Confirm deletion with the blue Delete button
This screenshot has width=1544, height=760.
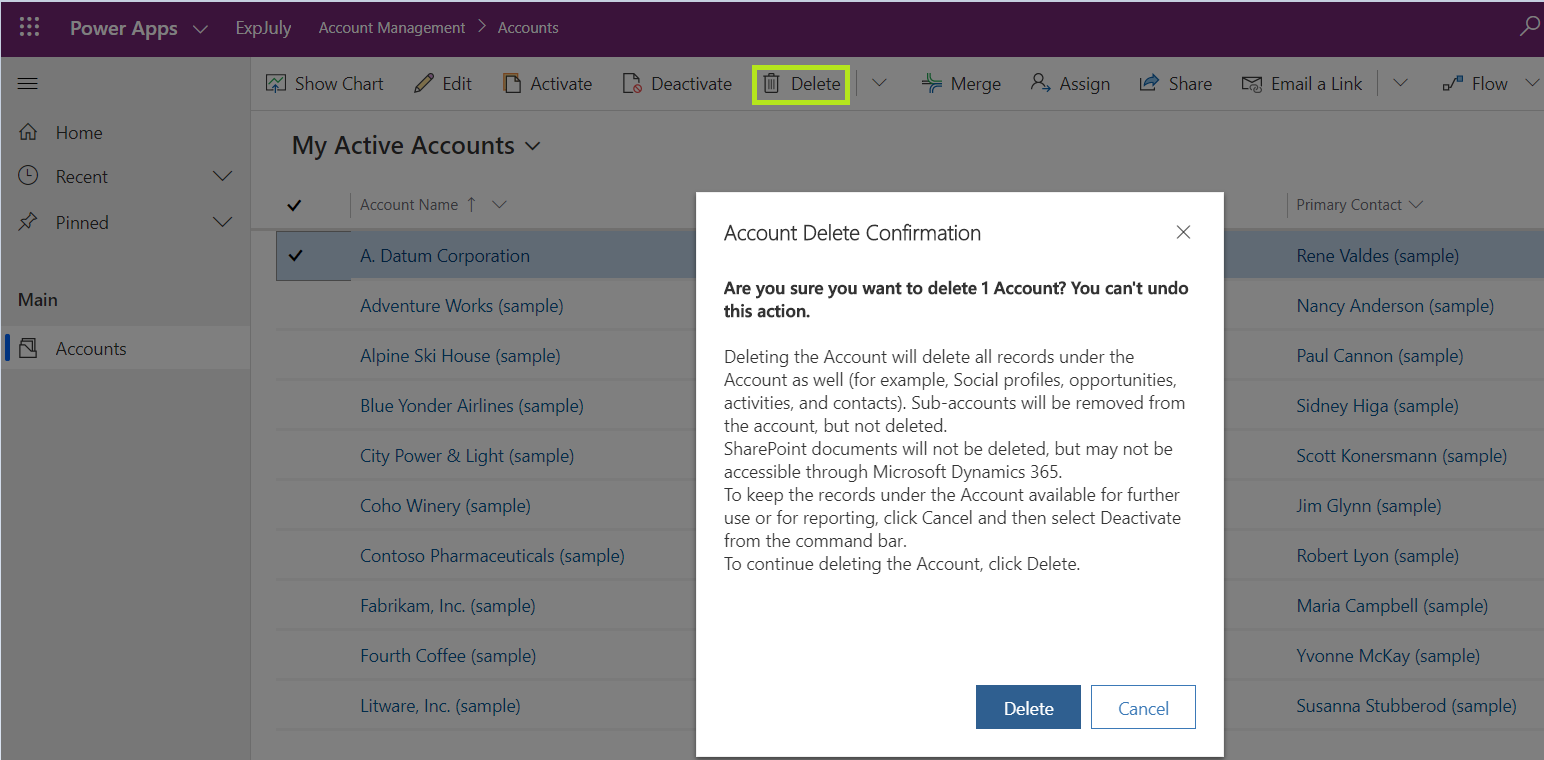[1028, 708]
